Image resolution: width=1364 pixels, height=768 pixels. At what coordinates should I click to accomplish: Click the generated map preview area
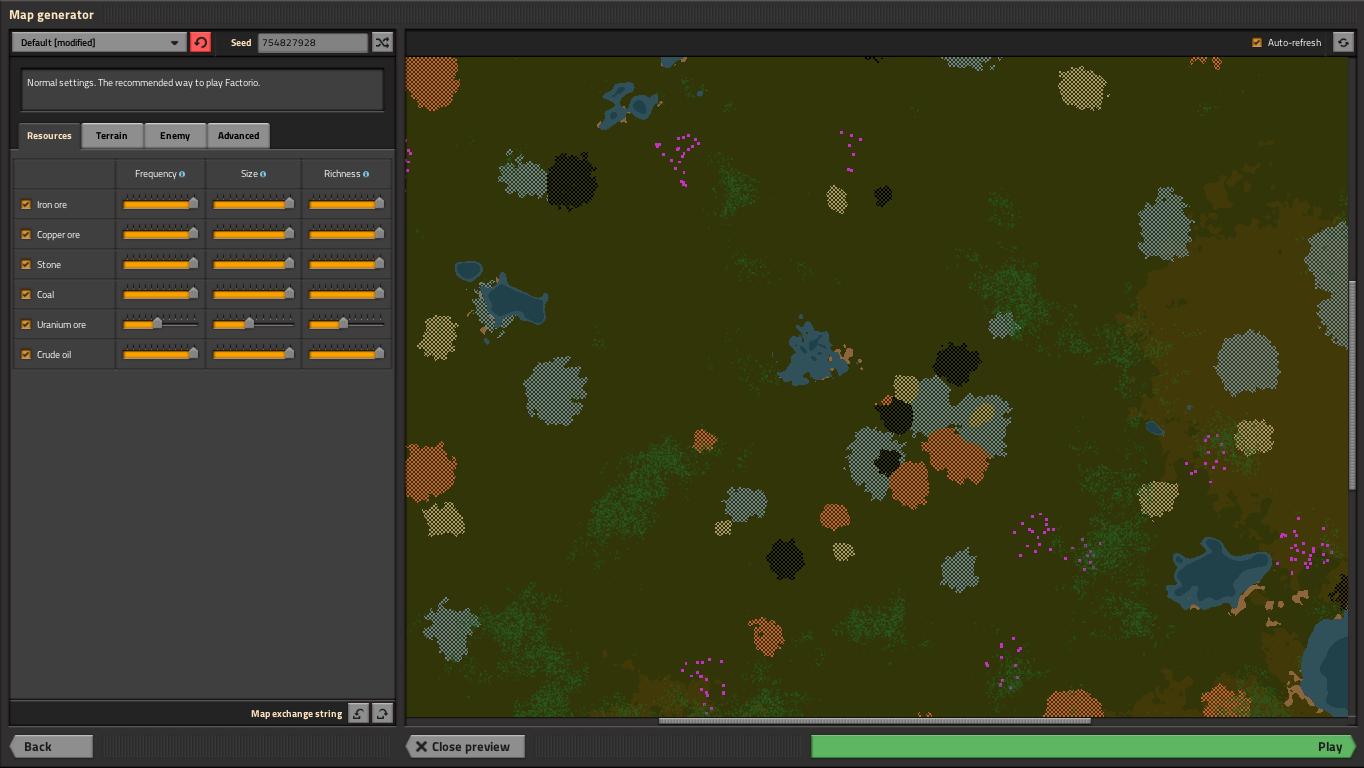[876, 386]
